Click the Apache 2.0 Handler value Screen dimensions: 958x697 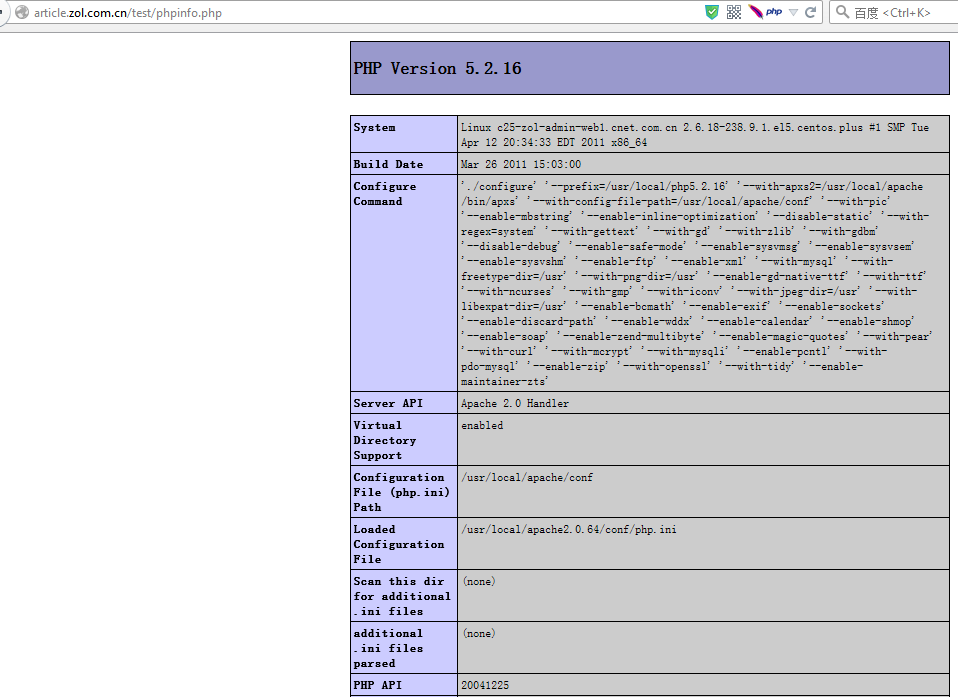click(514, 403)
